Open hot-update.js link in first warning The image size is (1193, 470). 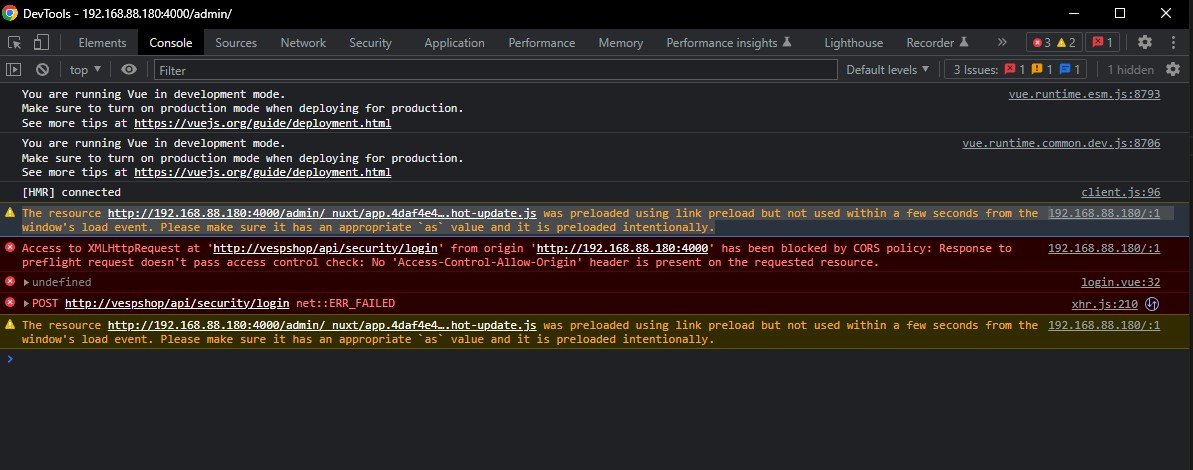coord(322,213)
